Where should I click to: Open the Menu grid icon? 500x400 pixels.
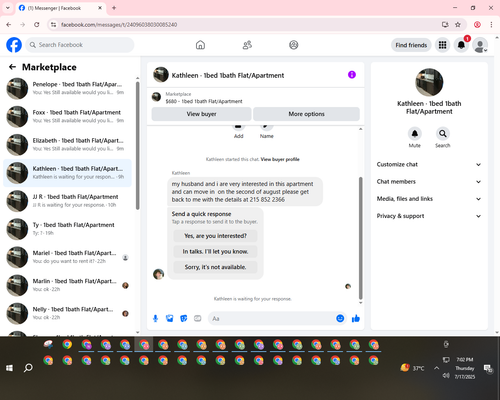click(442, 45)
